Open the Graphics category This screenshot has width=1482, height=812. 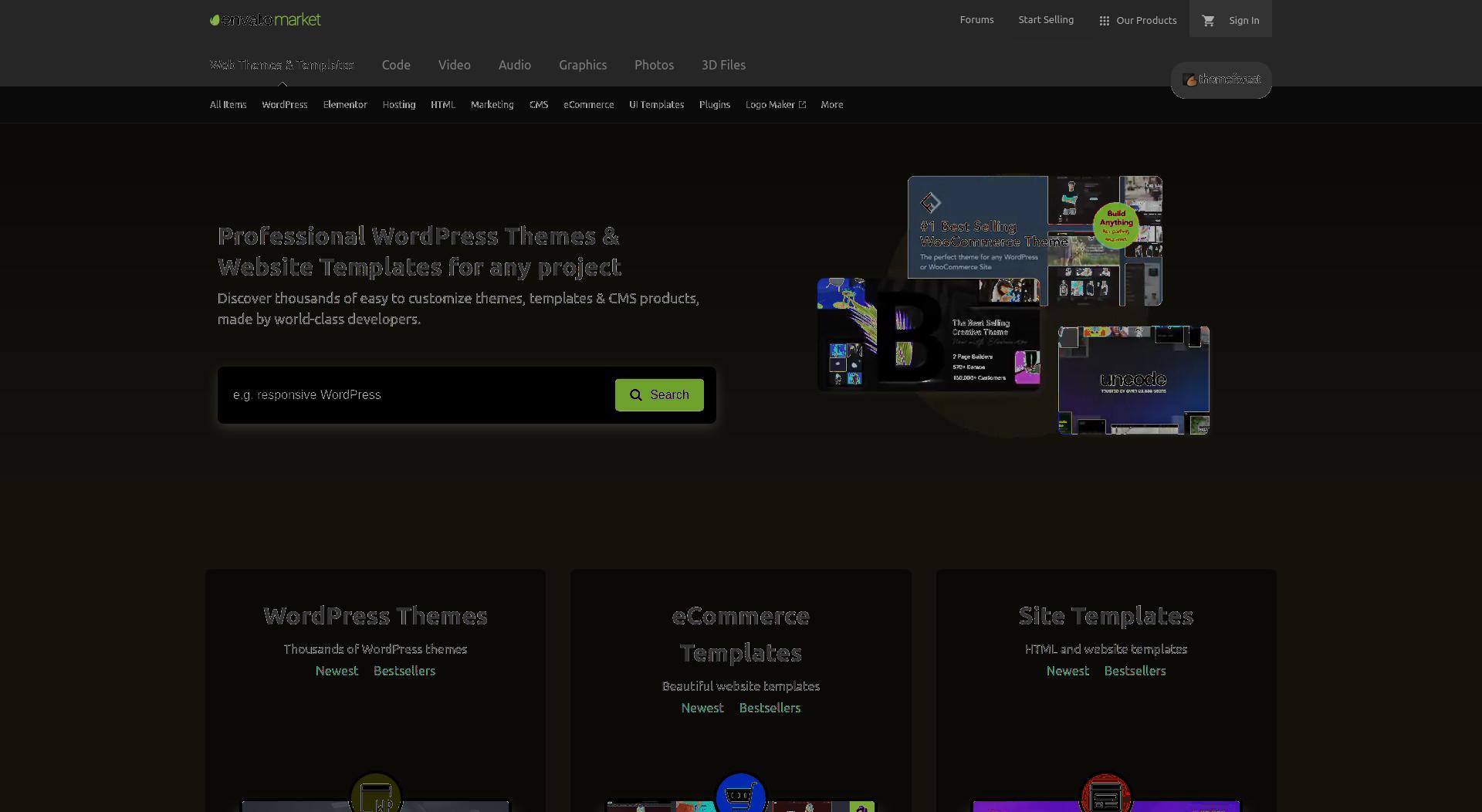point(583,65)
